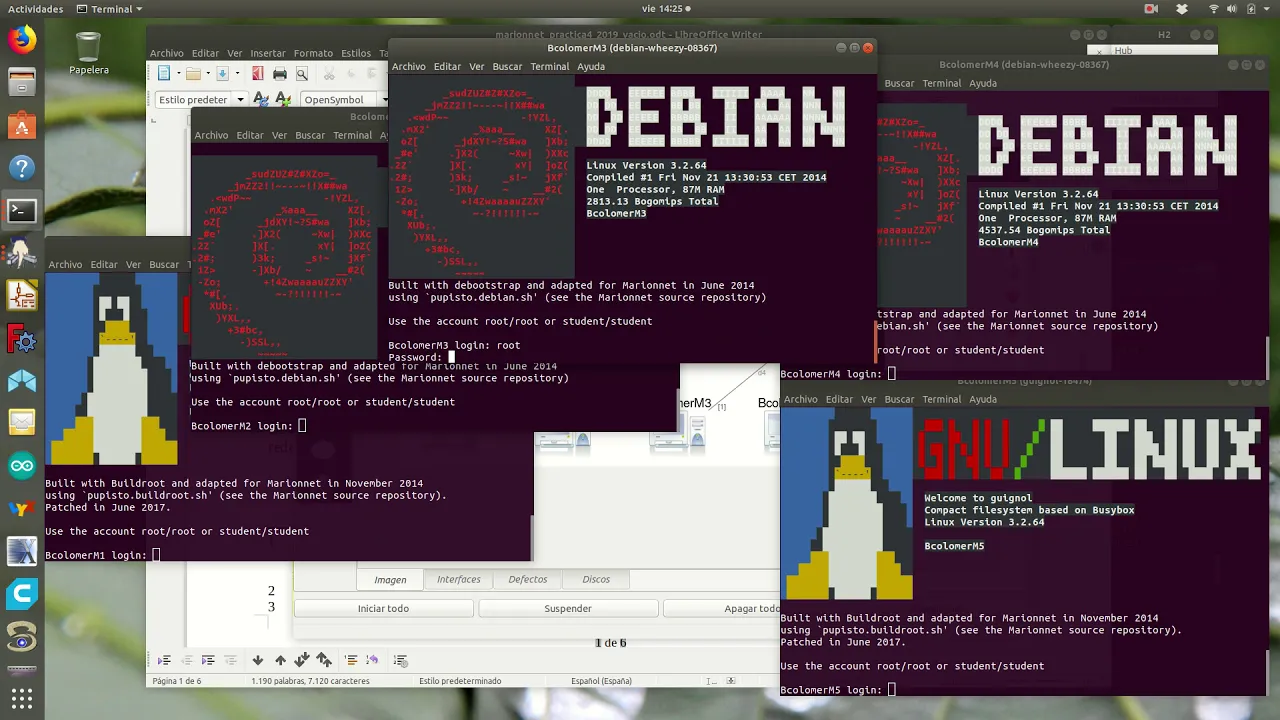This screenshot has width=1280, height=720.
Task: Open Editar menu in BcolomerM3 terminal
Action: [447, 66]
